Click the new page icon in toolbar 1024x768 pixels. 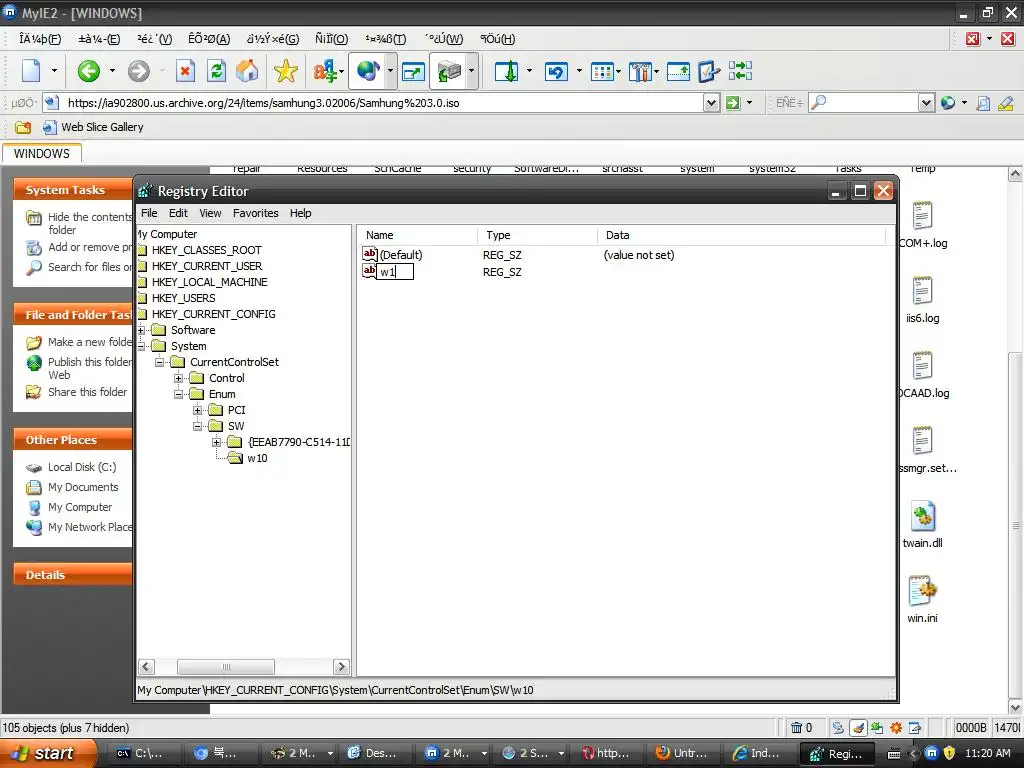31,71
